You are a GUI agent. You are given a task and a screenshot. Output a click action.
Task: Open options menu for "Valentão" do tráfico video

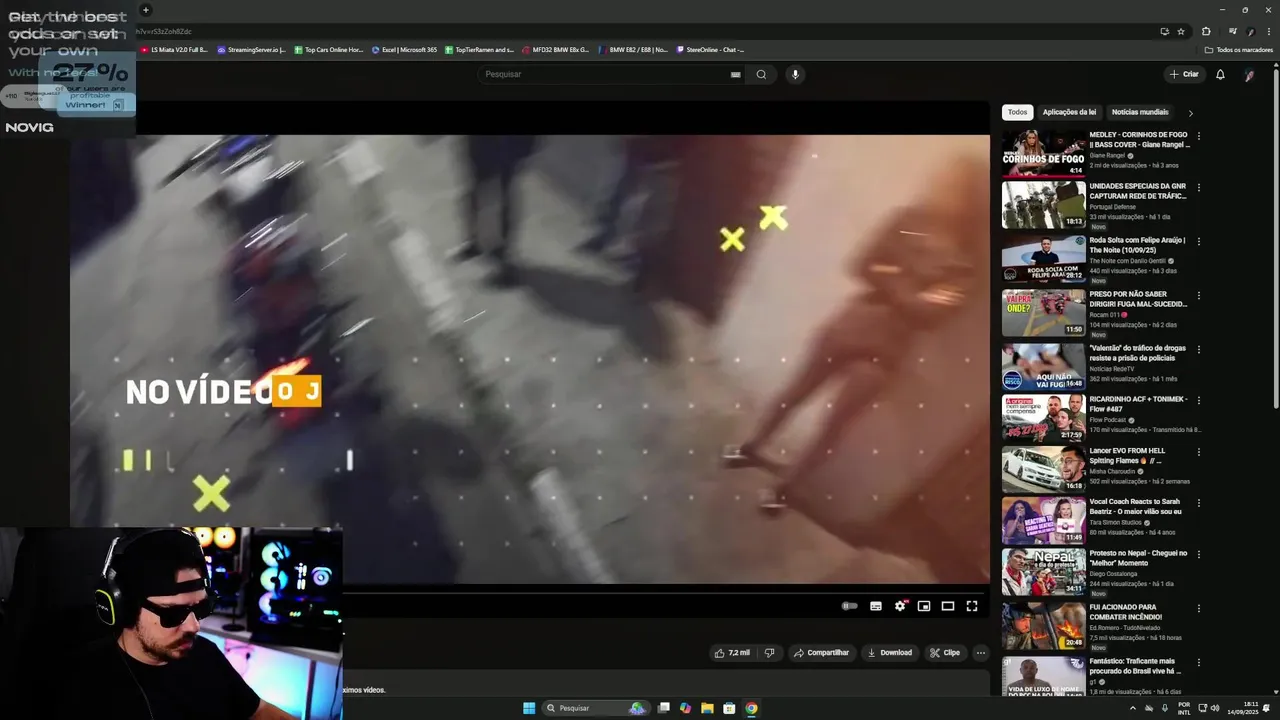click(1198, 350)
